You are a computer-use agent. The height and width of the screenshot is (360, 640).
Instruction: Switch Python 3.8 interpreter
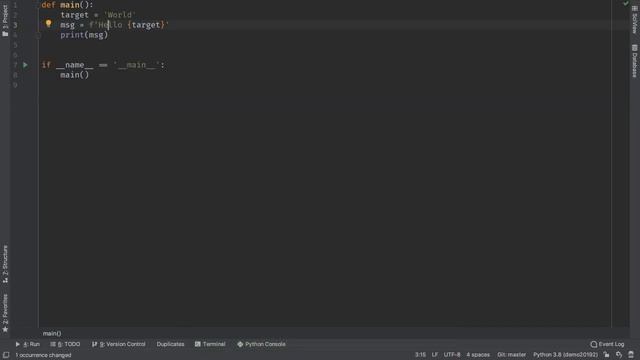(565, 355)
